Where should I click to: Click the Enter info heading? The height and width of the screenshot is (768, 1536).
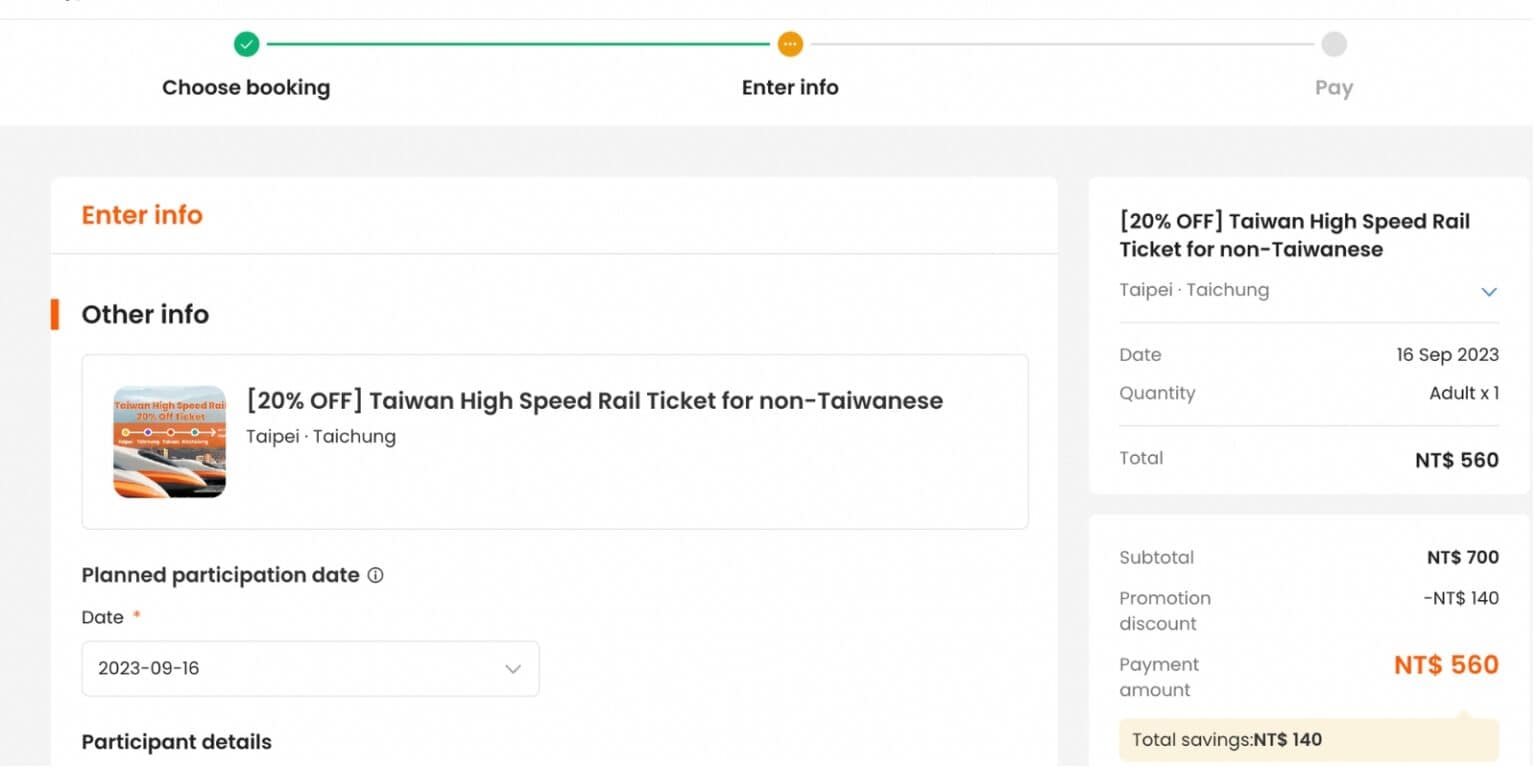pyautogui.click(x=141, y=214)
